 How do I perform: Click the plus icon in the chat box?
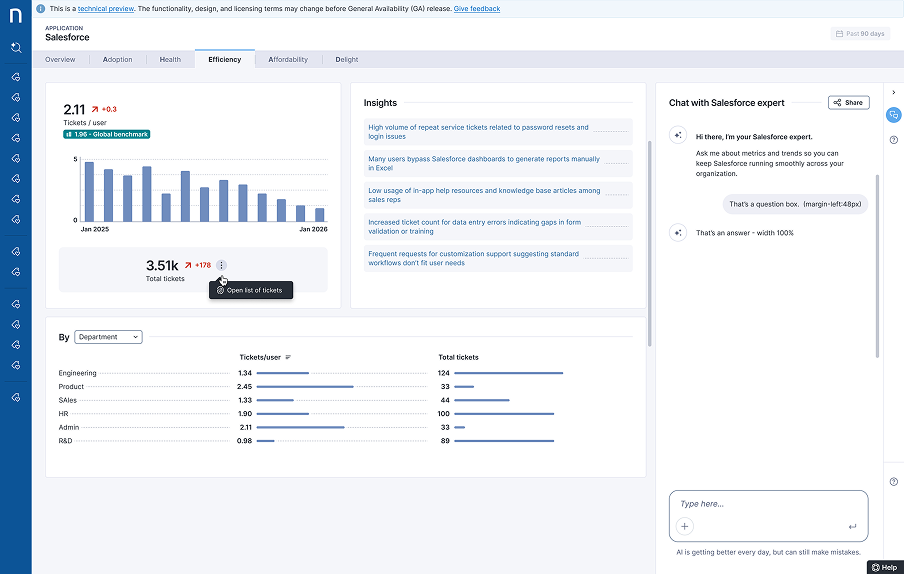(684, 526)
